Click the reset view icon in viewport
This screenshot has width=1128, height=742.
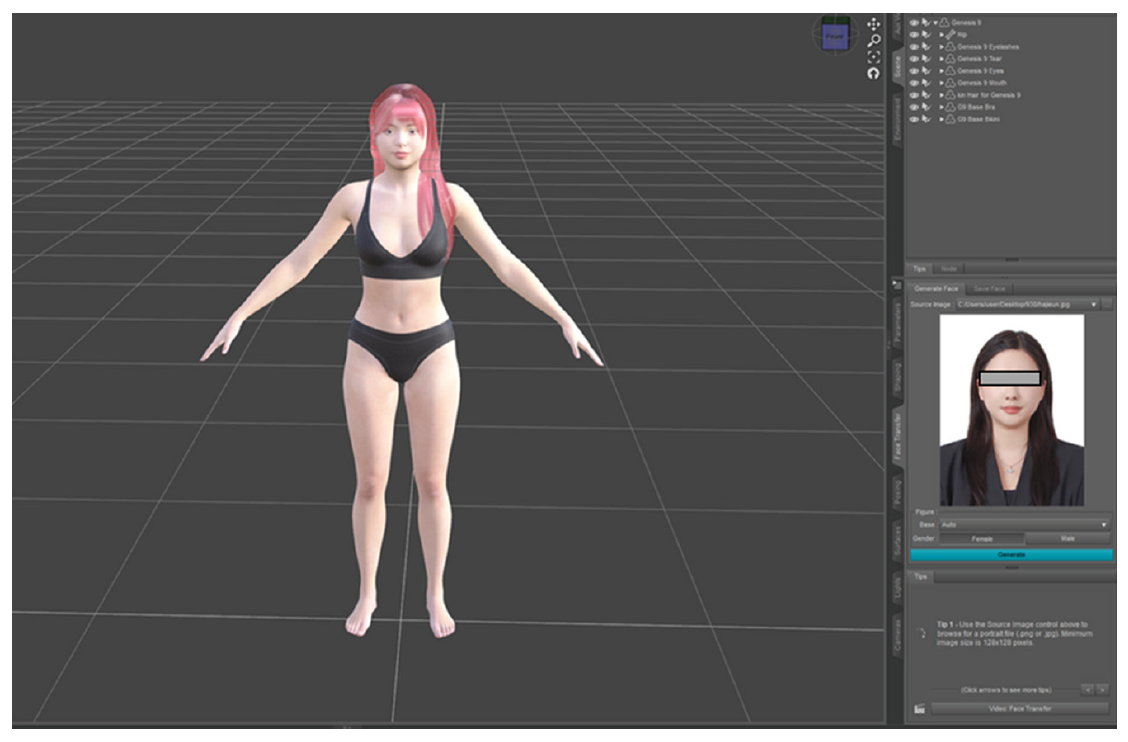tap(873, 74)
